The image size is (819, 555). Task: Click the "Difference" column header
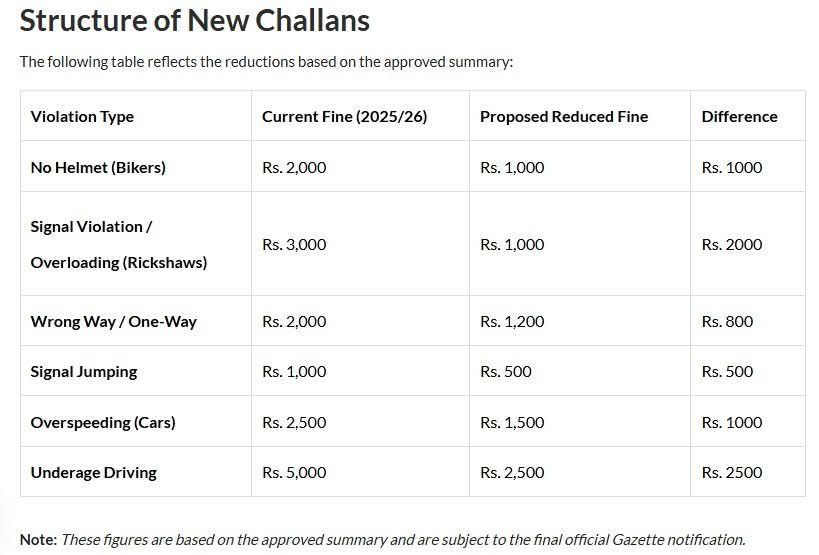(x=739, y=117)
